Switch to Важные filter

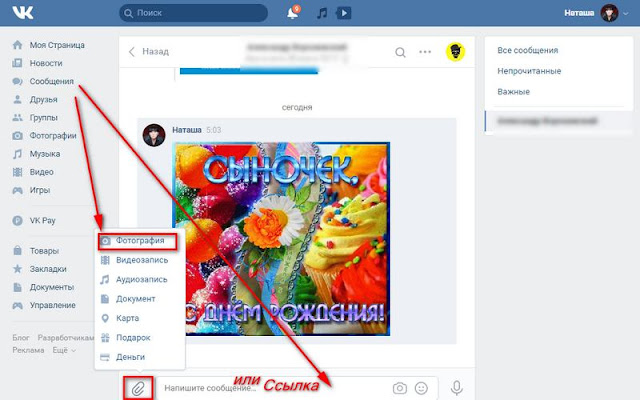[513, 92]
